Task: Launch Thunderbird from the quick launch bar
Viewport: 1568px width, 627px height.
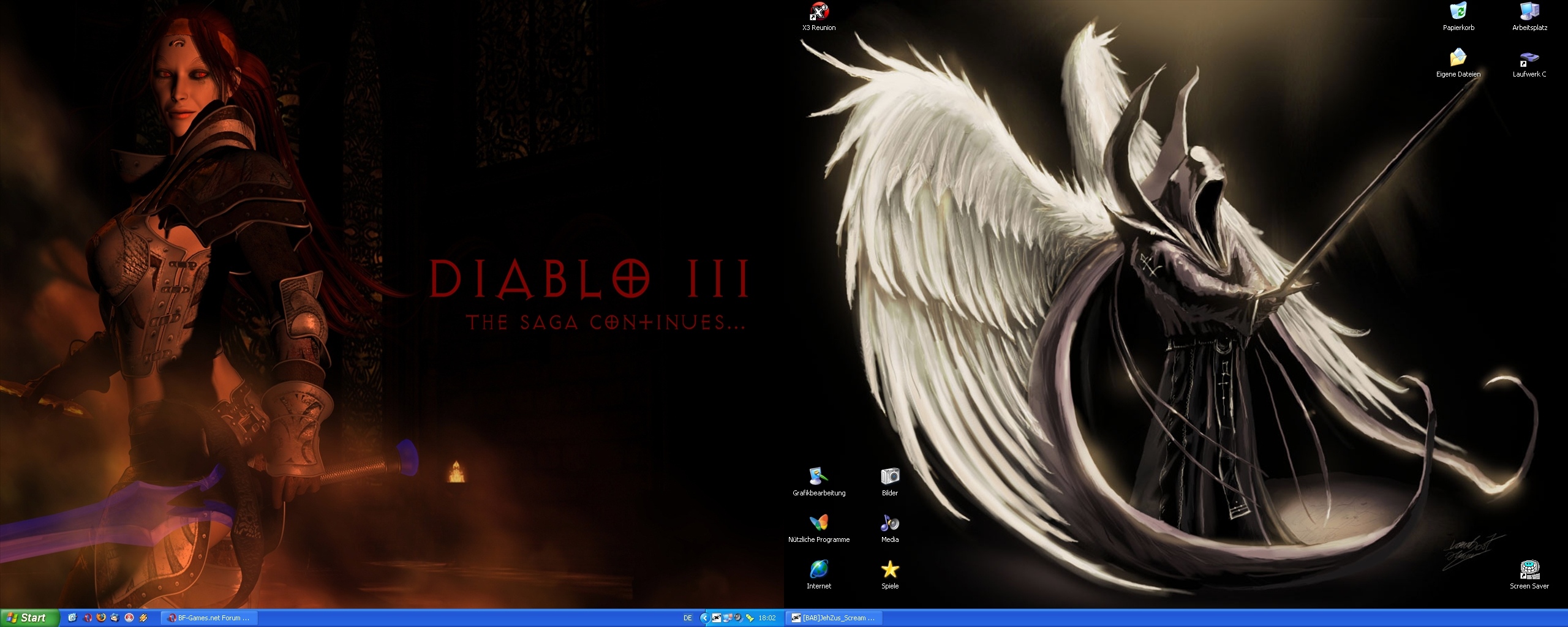Action: [115, 618]
